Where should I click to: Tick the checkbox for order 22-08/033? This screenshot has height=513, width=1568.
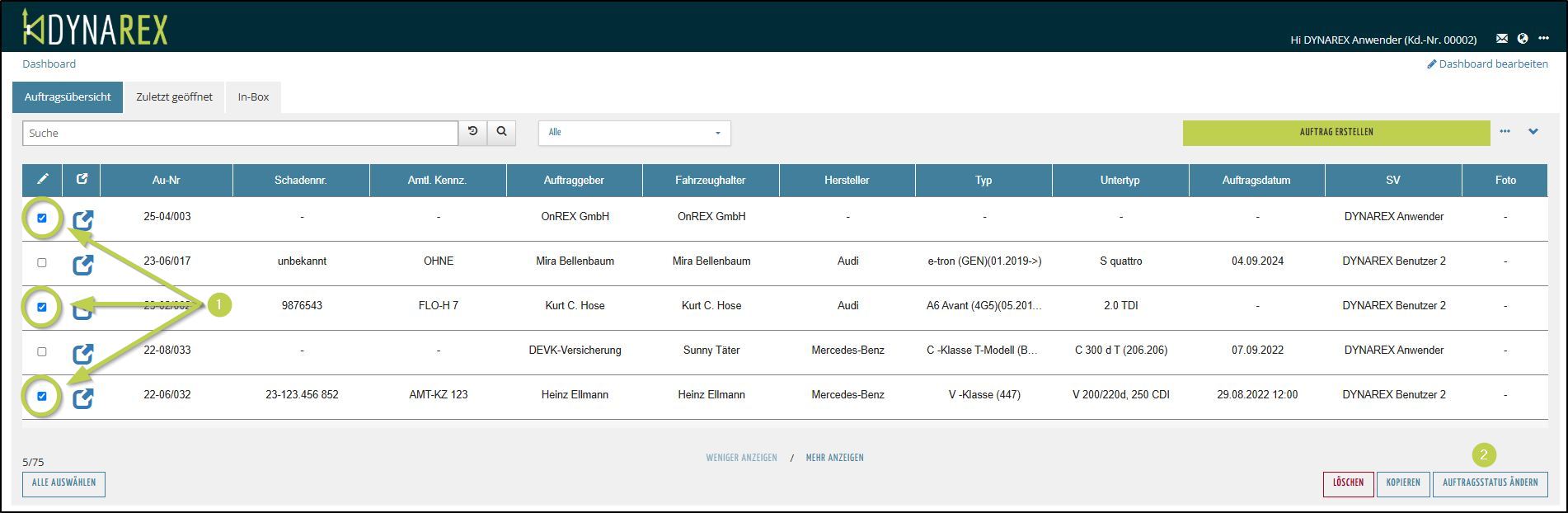42,351
